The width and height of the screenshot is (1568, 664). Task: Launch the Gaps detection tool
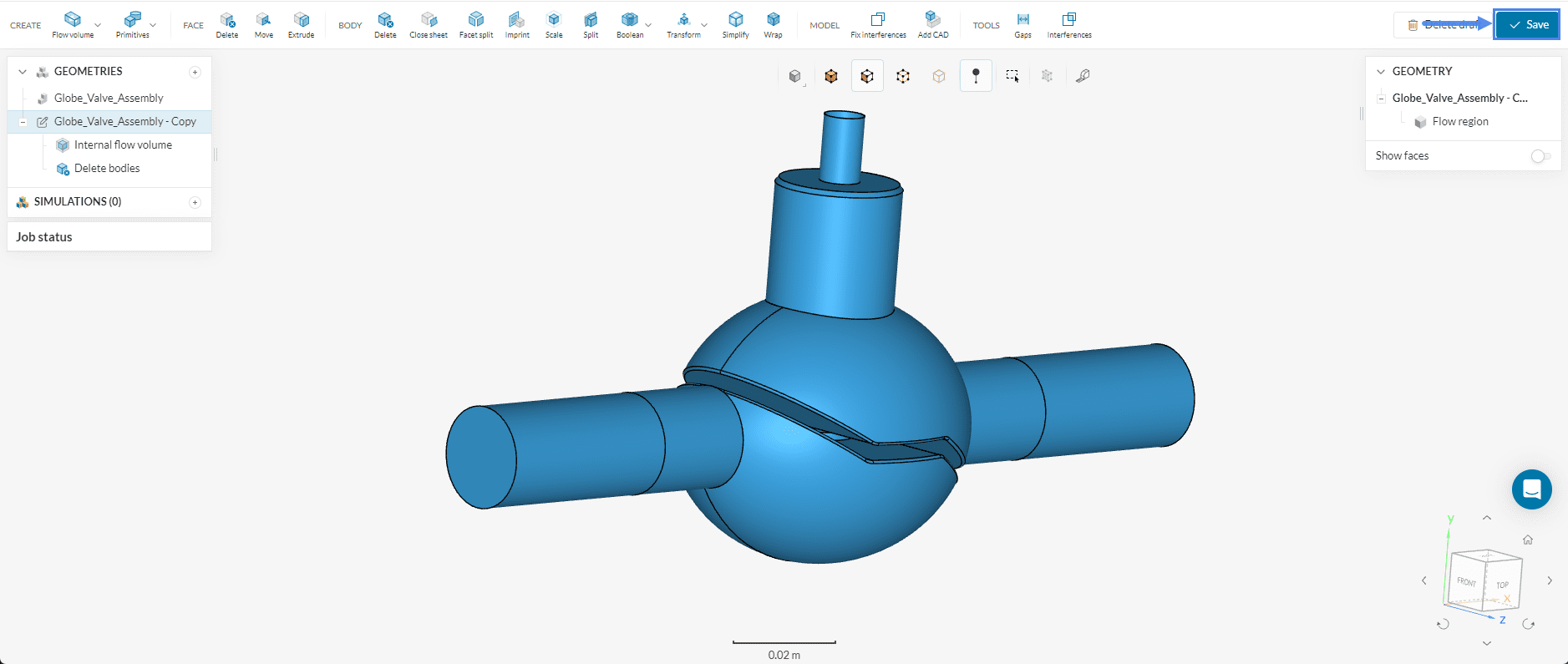pyautogui.click(x=1022, y=24)
